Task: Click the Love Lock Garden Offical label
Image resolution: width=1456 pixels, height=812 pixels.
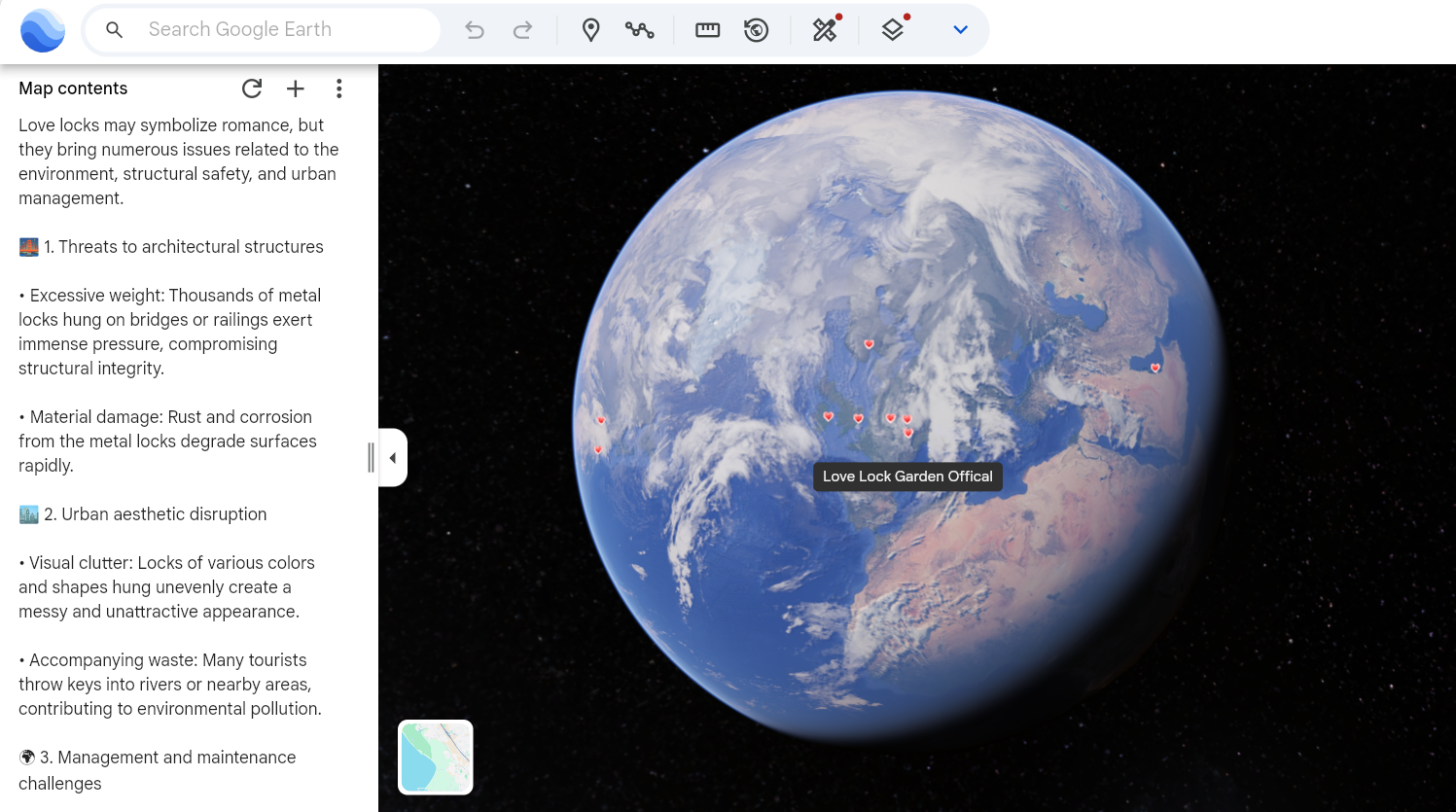Action: pos(907,477)
